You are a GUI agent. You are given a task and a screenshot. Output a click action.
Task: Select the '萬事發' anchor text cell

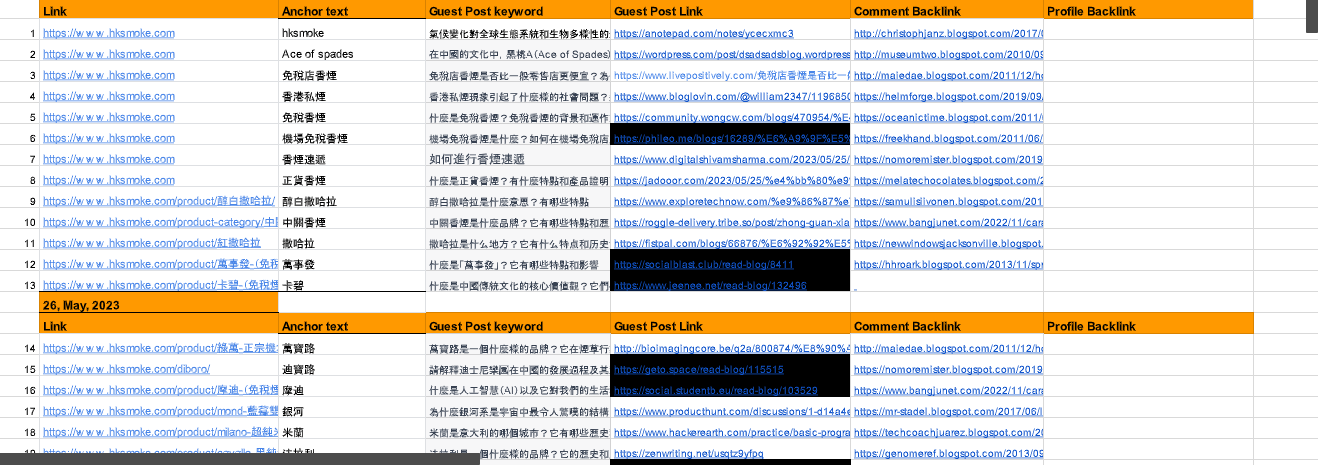point(352,265)
